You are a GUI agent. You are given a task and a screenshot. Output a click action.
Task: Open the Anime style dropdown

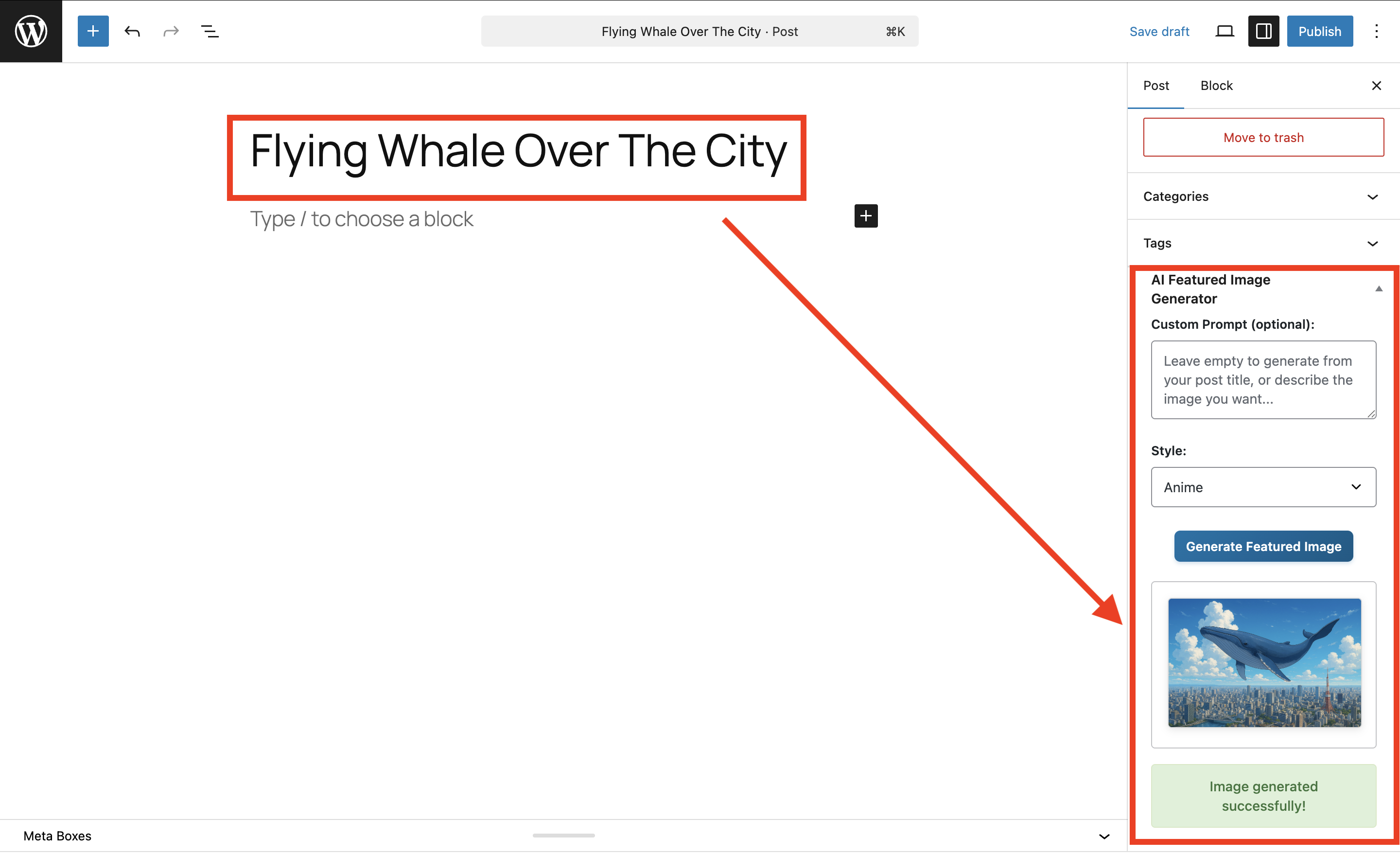point(1262,487)
